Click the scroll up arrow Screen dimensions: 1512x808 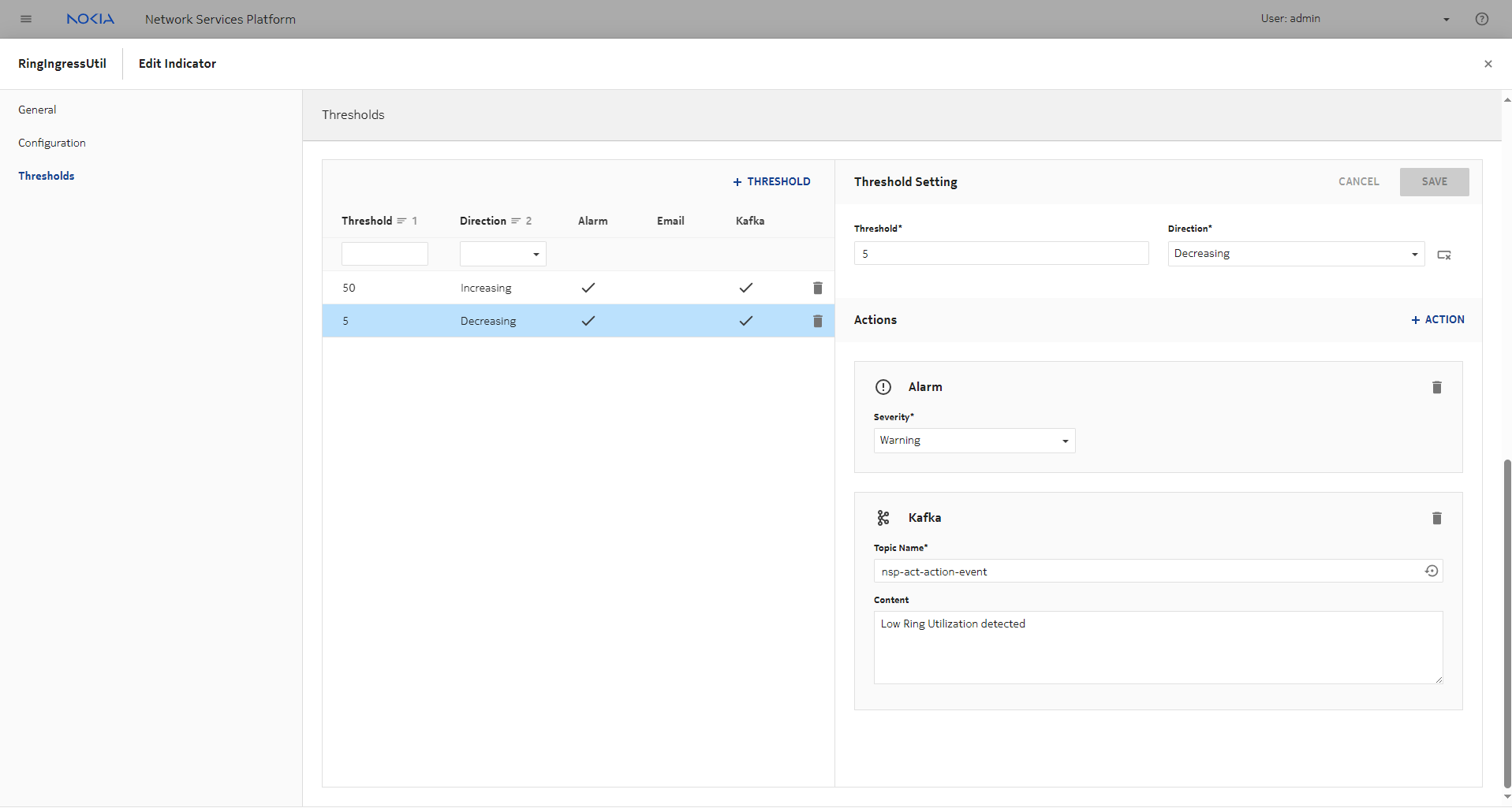pos(1507,100)
